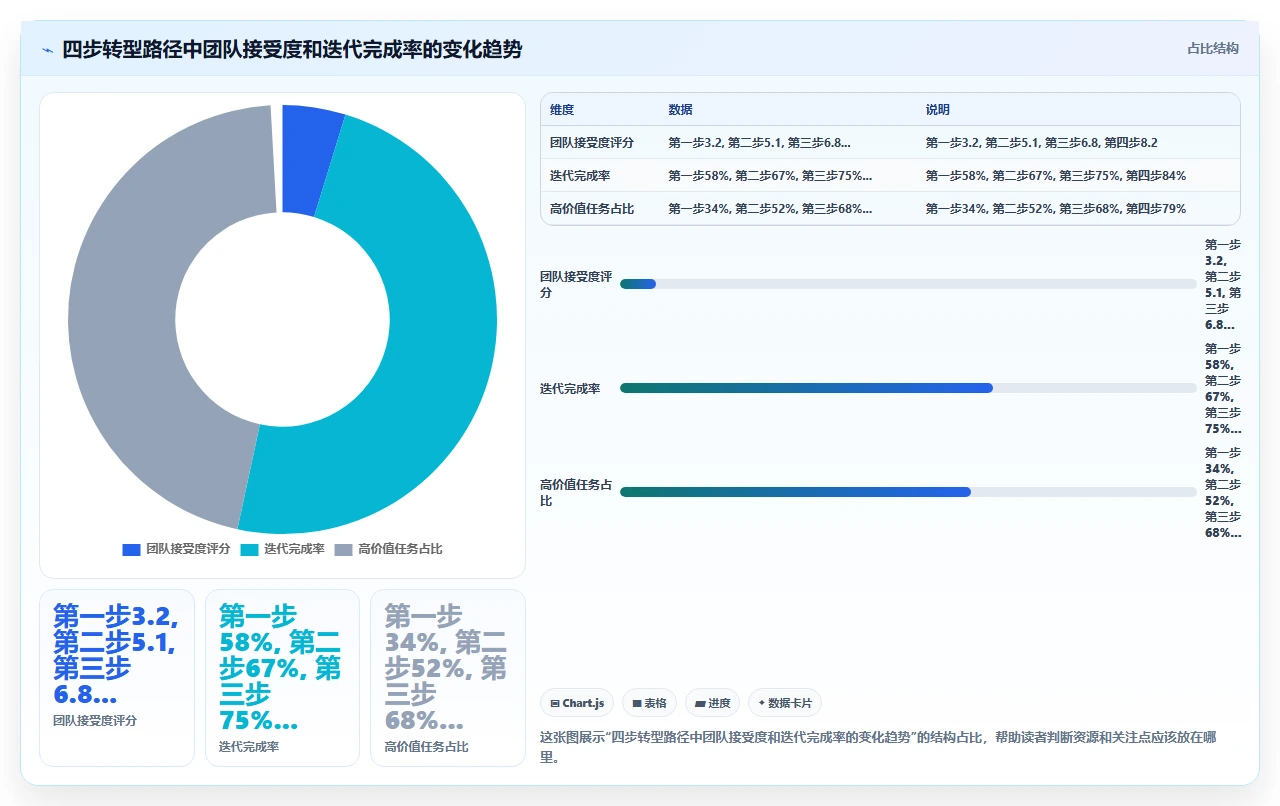Click the 高价值任务占比 progress bar
The image size is (1280, 806).
pyautogui.click(x=908, y=492)
